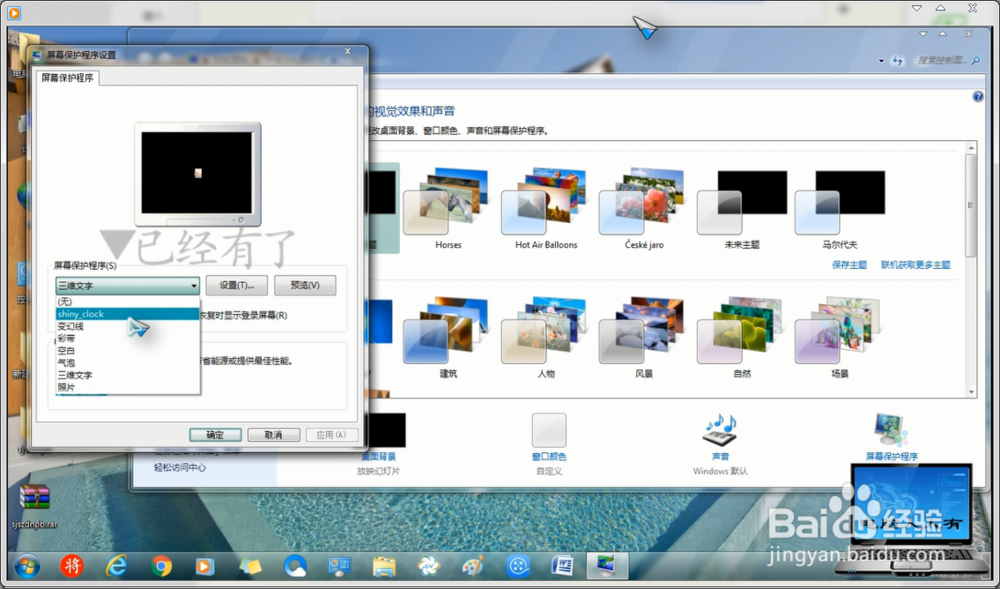Image resolution: width=1000 pixels, height=589 pixels.
Task: Apply the Horses theme
Action: click(x=448, y=208)
